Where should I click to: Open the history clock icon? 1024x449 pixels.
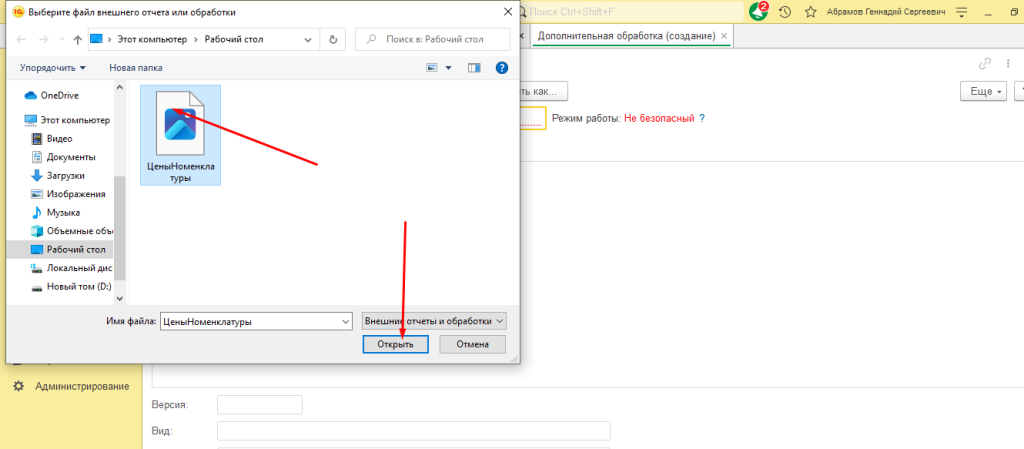point(785,12)
